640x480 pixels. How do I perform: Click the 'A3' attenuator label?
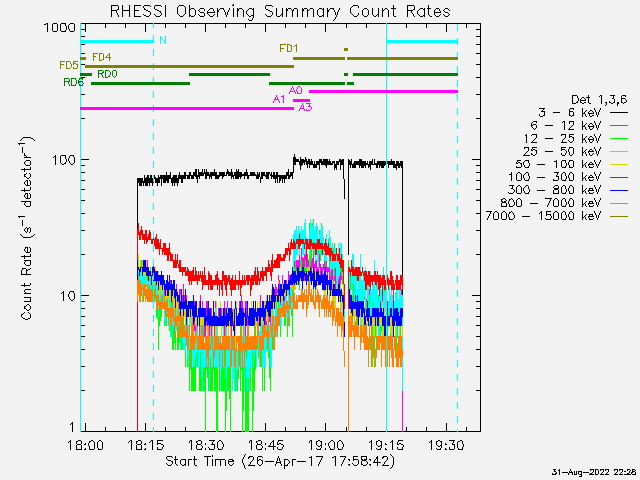pyautogui.click(x=305, y=108)
